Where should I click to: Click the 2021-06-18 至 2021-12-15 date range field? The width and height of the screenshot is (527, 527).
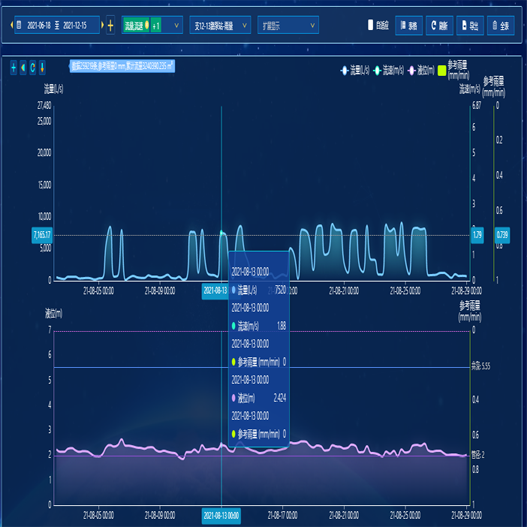[x=57, y=25]
